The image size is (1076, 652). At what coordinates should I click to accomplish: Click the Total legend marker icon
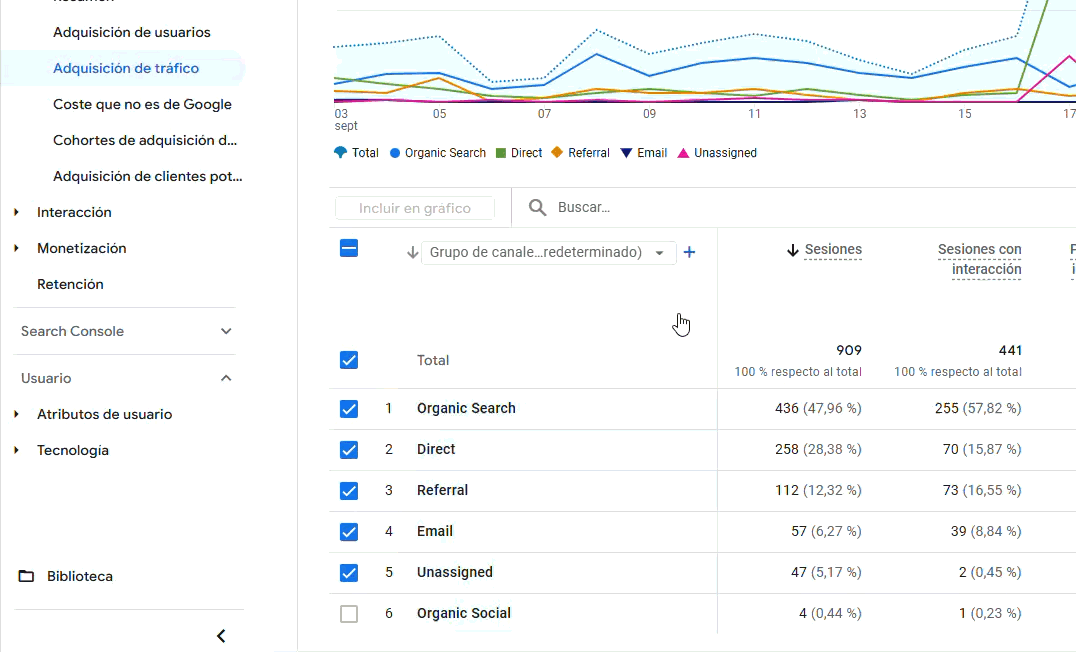[x=340, y=153]
